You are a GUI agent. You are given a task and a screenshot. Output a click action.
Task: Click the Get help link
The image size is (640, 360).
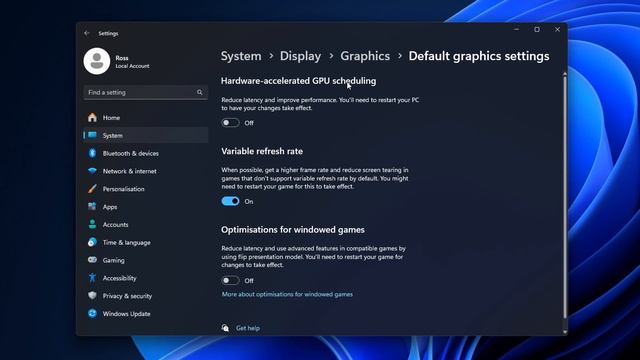[248, 328]
